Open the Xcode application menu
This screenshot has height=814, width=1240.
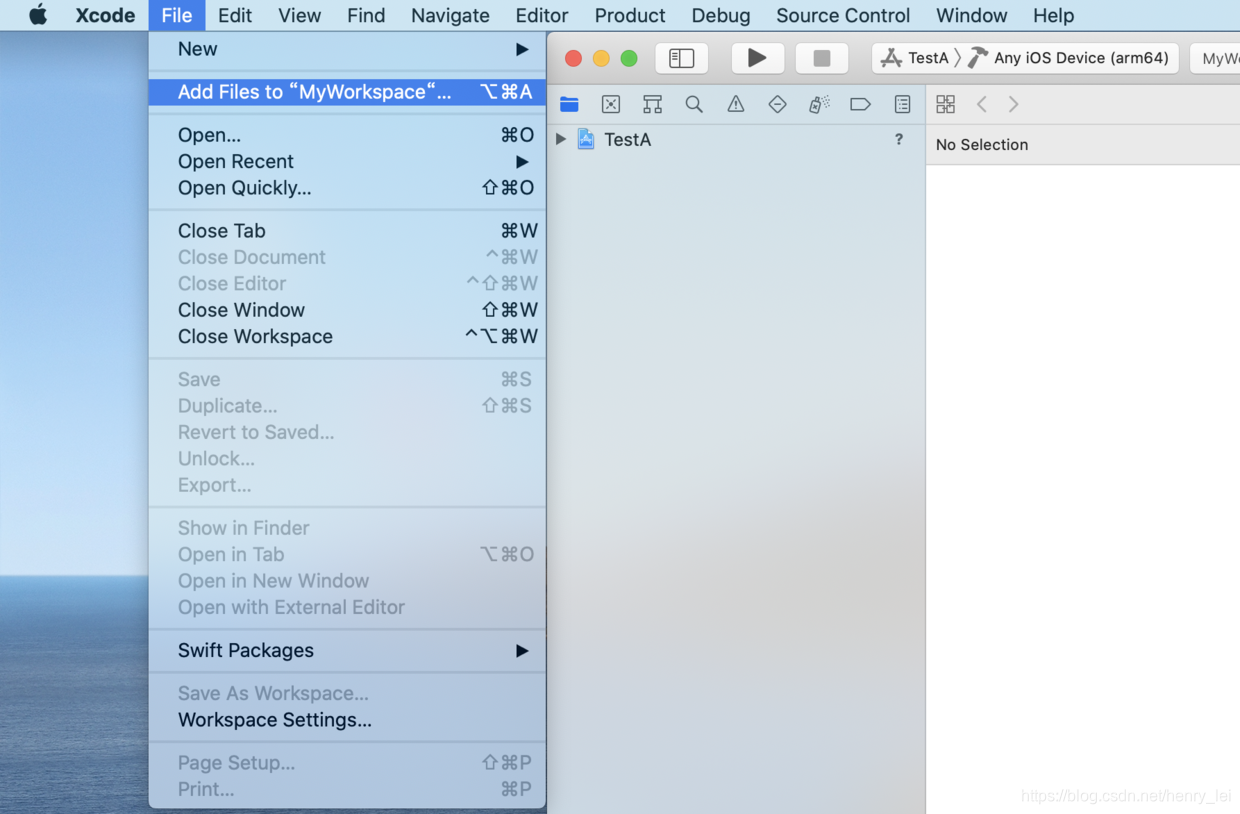pyautogui.click(x=105, y=15)
